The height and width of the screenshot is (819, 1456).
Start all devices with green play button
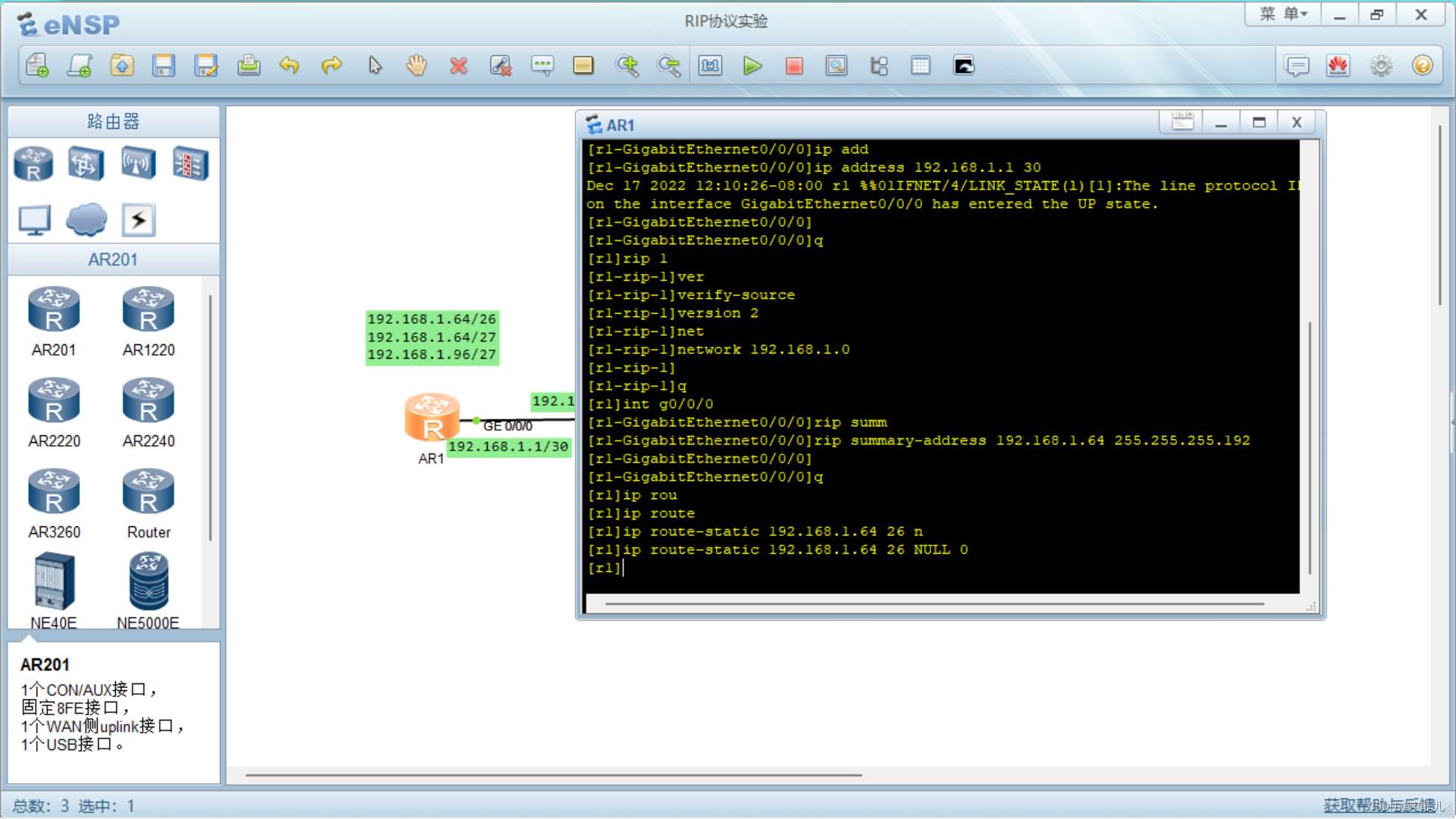(752, 66)
